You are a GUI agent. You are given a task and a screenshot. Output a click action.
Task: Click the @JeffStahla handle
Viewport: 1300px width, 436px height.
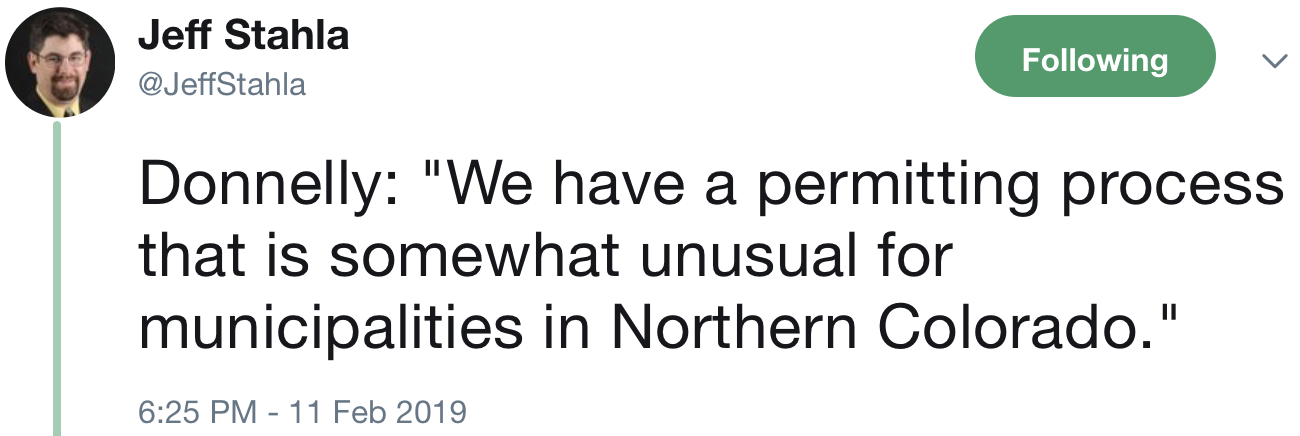[x=221, y=85]
